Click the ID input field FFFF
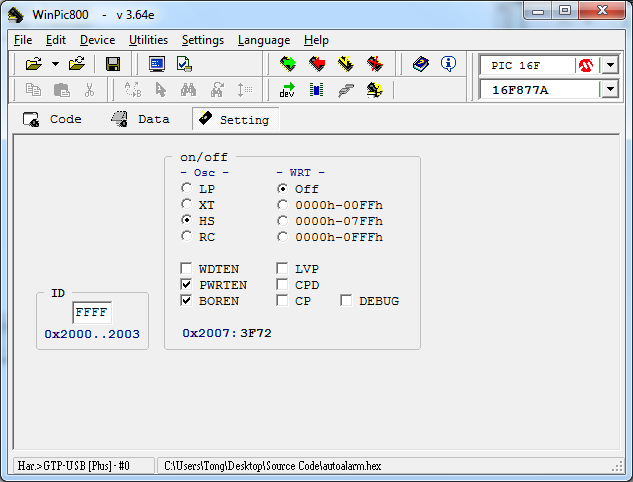This screenshot has height=482, width=633. point(92,312)
